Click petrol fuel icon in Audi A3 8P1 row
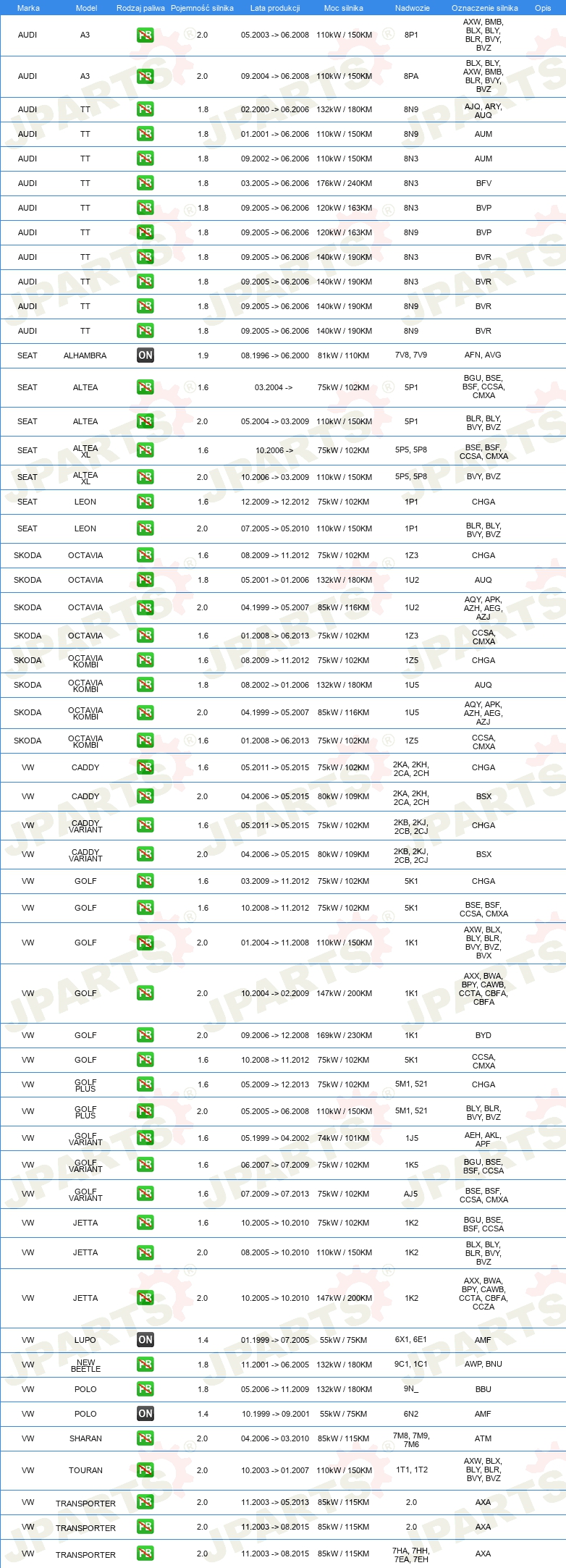Screen dimensions: 566x1568 point(145,35)
